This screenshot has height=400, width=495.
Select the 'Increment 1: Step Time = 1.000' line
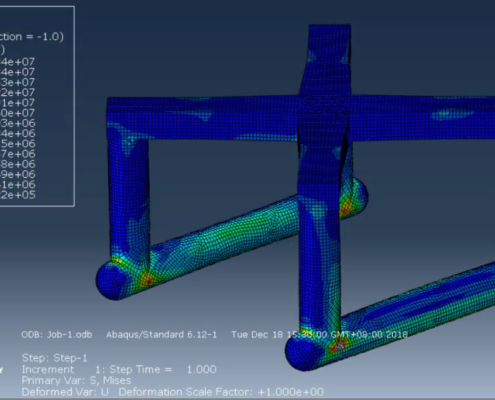click(119, 369)
